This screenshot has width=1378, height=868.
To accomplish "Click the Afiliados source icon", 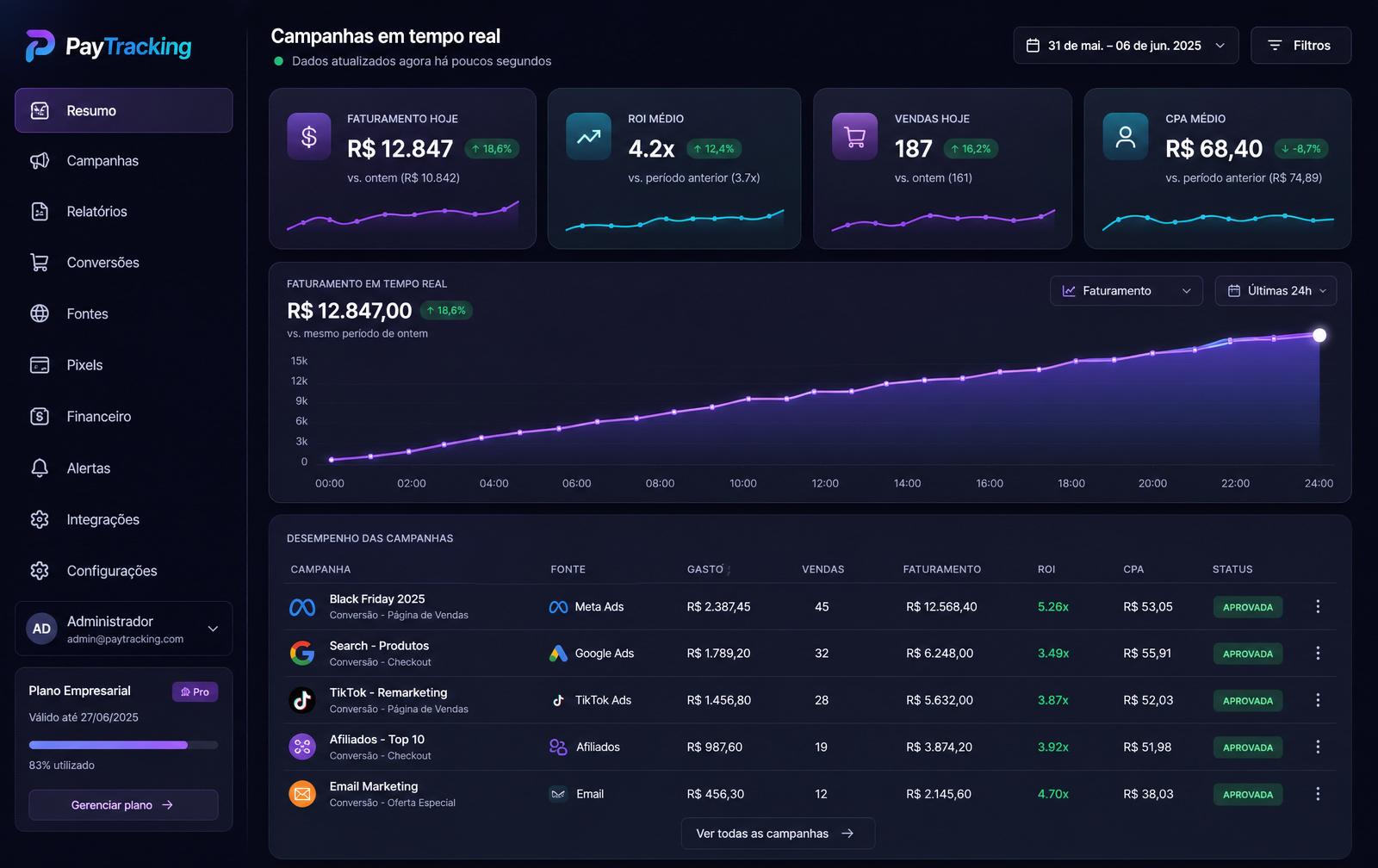I will coord(558,747).
